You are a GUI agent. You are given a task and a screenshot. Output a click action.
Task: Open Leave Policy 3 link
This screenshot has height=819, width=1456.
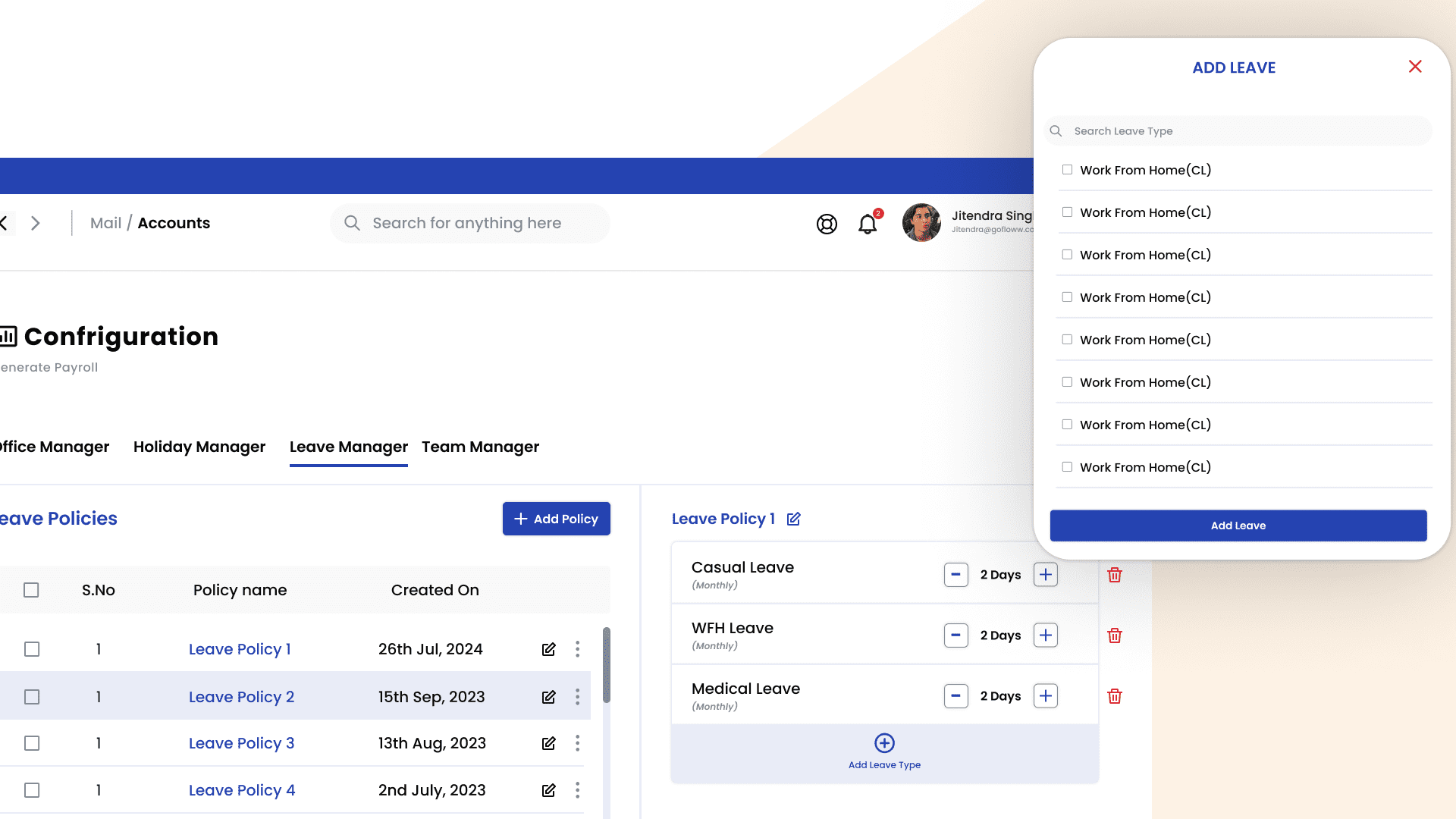point(241,743)
